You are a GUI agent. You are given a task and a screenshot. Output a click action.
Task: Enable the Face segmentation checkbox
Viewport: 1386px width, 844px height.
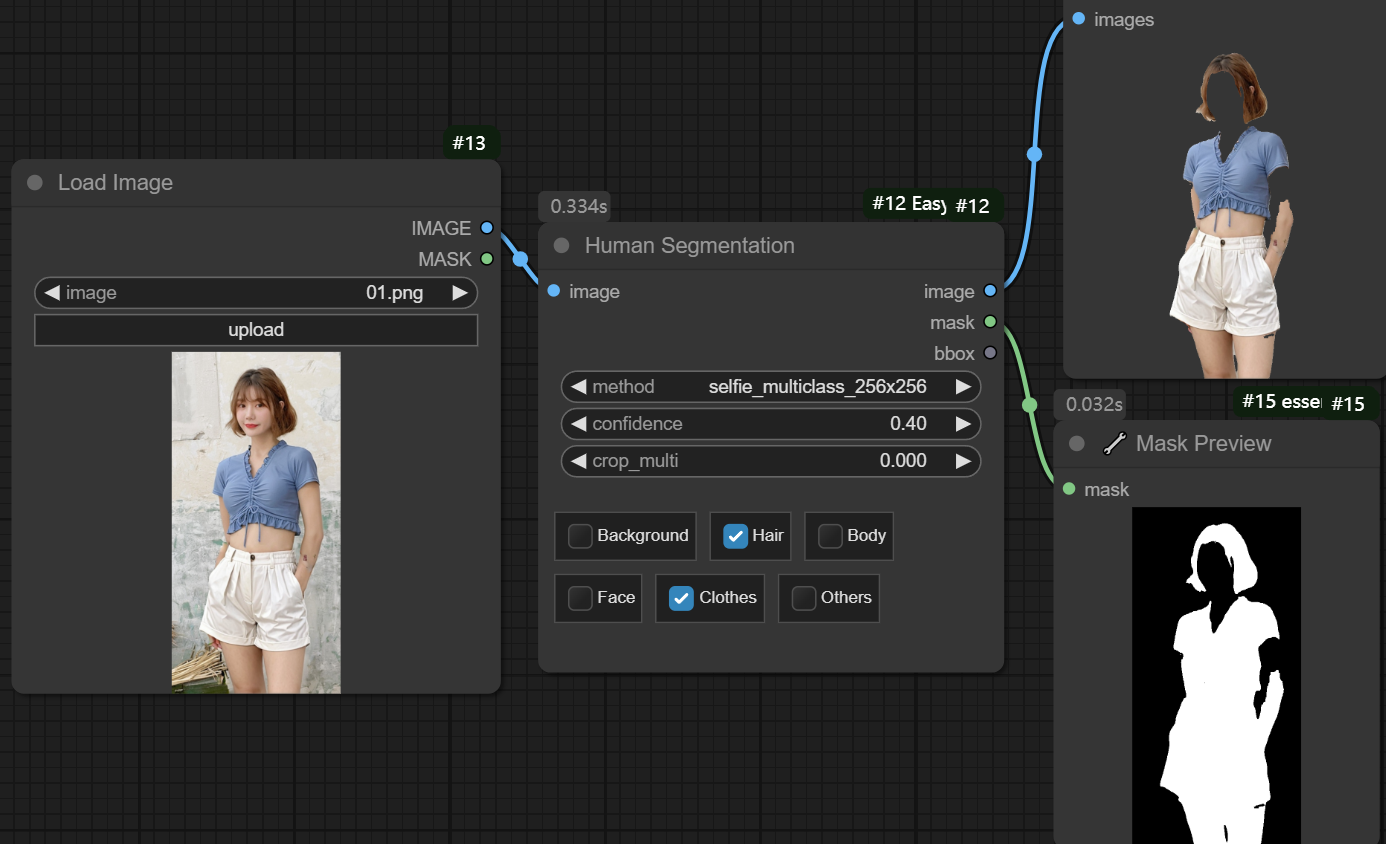coord(580,598)
